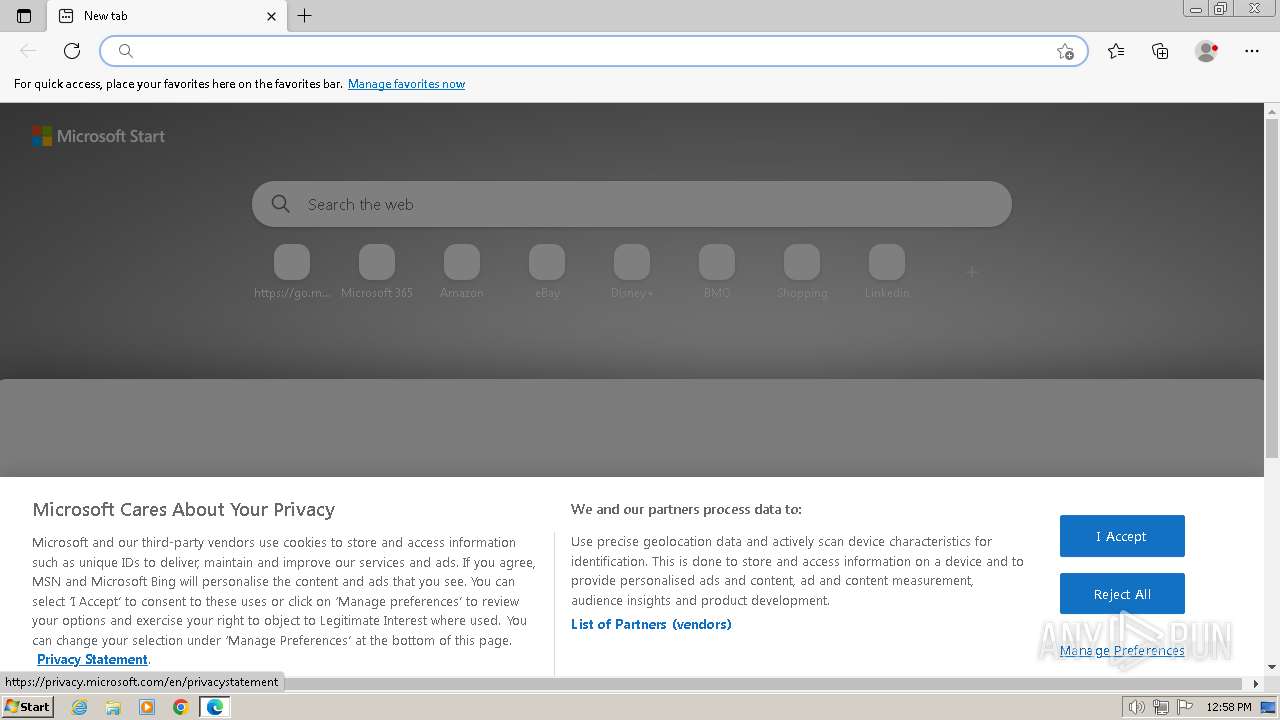Add this page to favorites star
Viewport: 1280px width, 720px height.
pyautogui.click(x=1065, y=52)
